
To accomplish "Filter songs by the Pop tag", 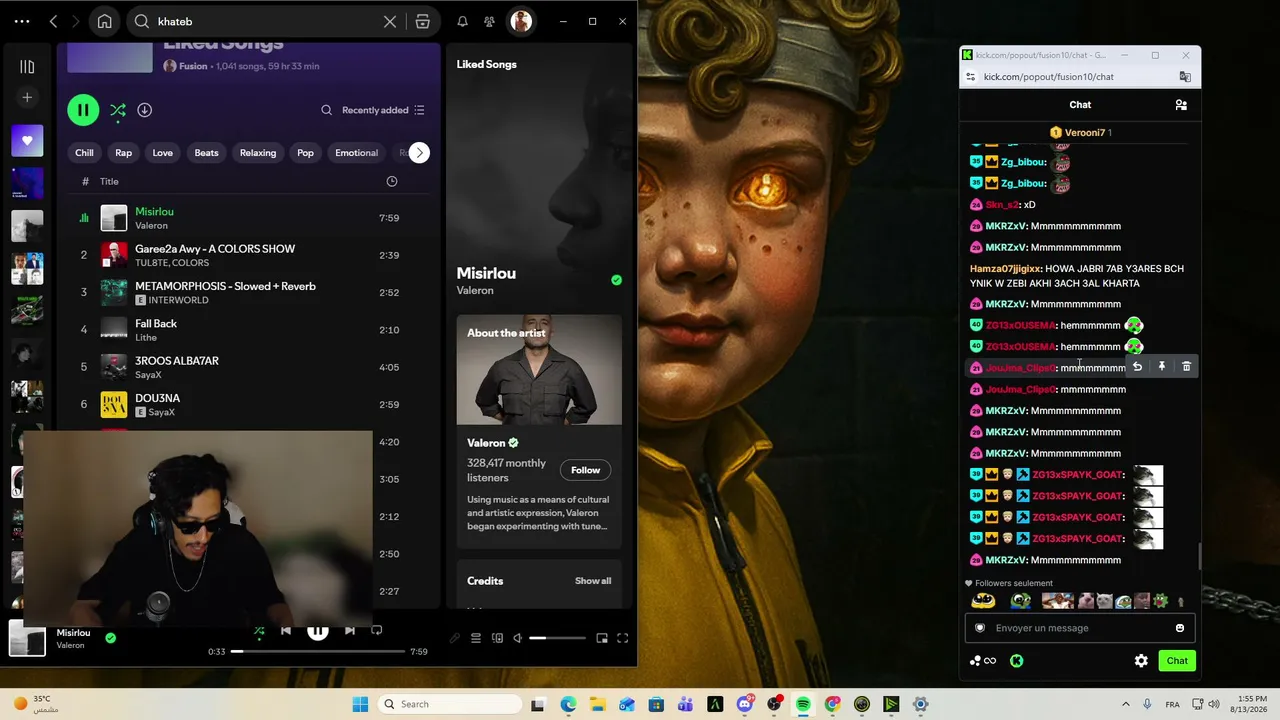I will click(x=305, y=153).
